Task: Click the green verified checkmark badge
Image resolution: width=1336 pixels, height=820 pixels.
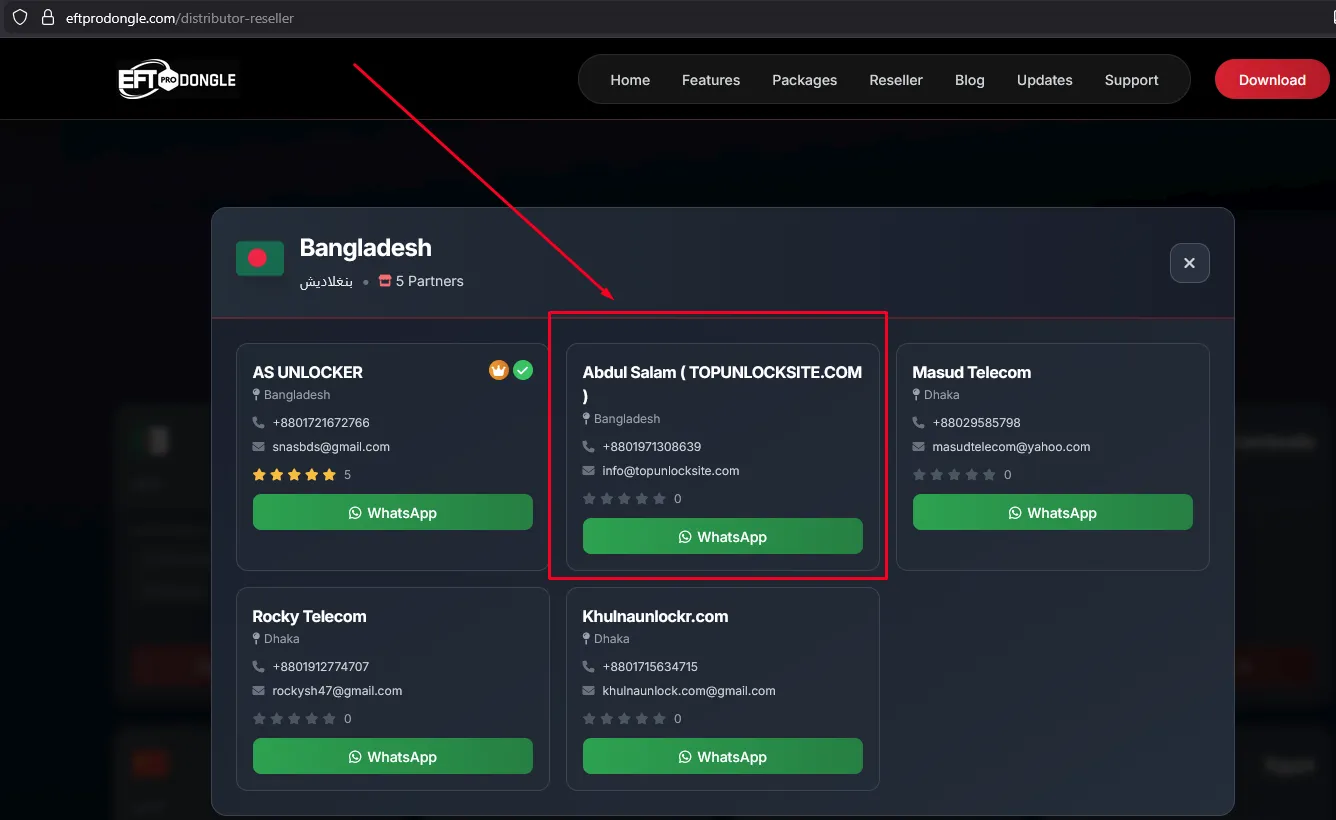Action: point(523,371)
